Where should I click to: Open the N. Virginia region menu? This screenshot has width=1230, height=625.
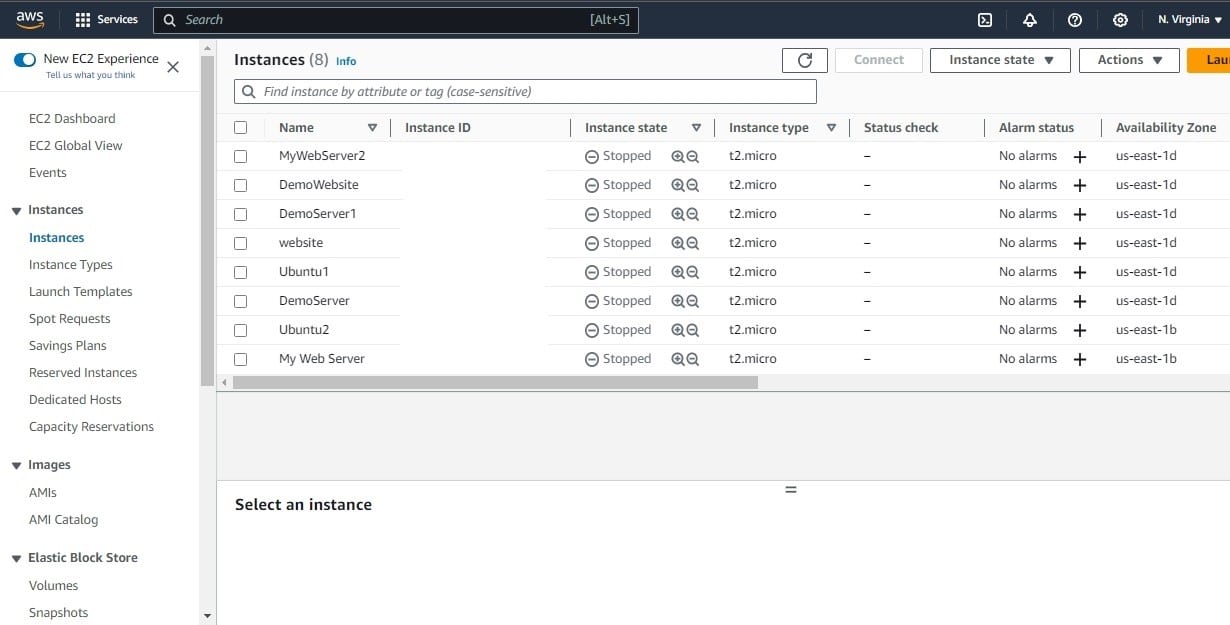click(x=1187, y=19)
